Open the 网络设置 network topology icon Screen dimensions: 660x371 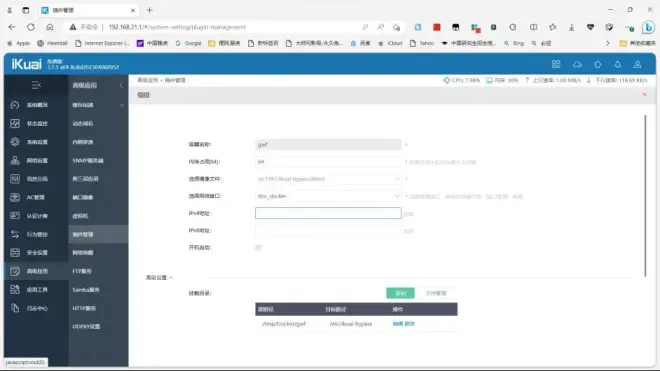click(15, 160)
